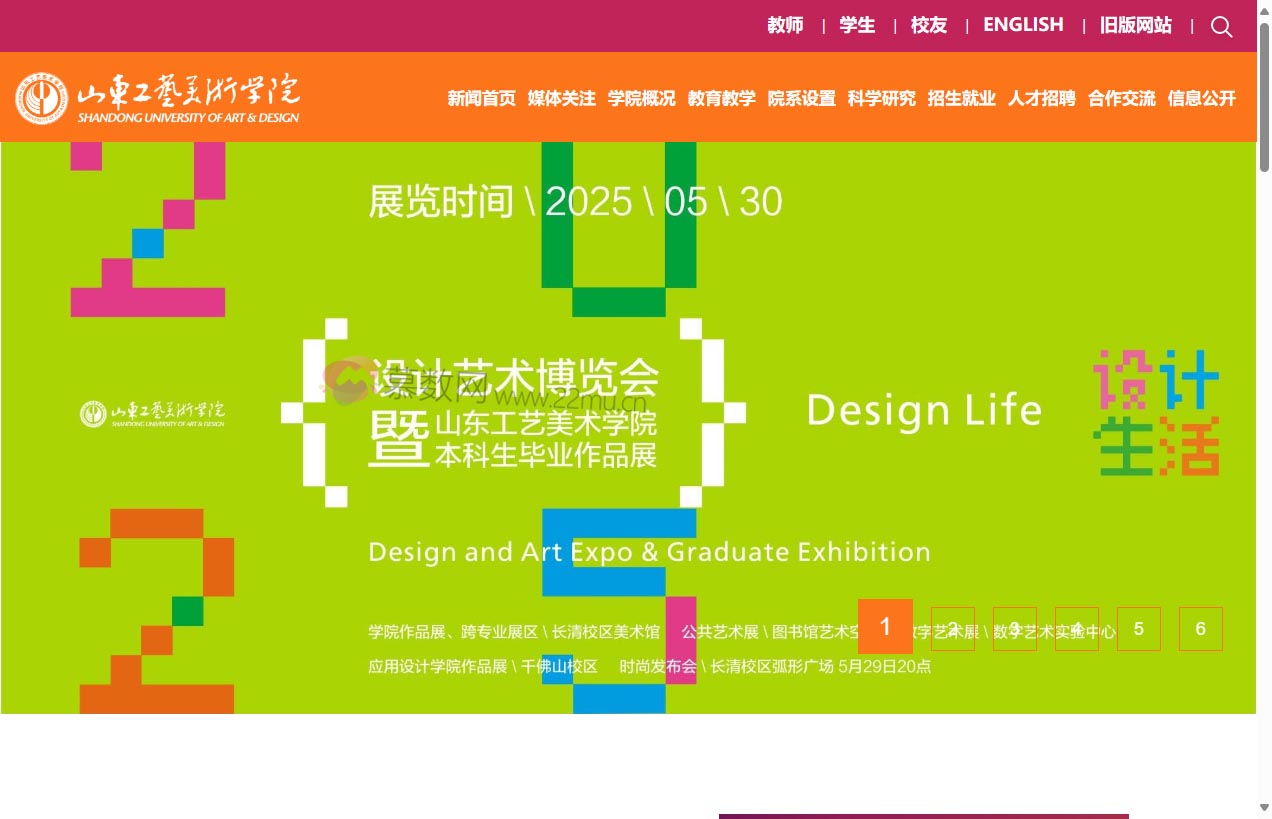Open the 院系设置 departments menu
The width and height of the screenshot is (1272, 819).
(801, 99)
